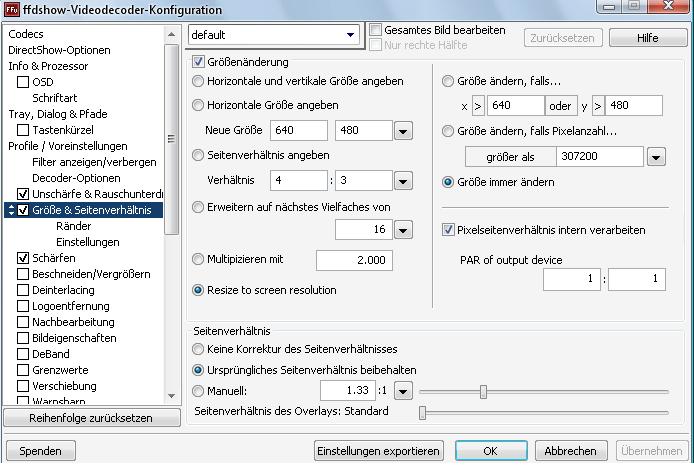Open Codecs section in the list
This screenshot has height=467, width=694.
click(26, 34)
